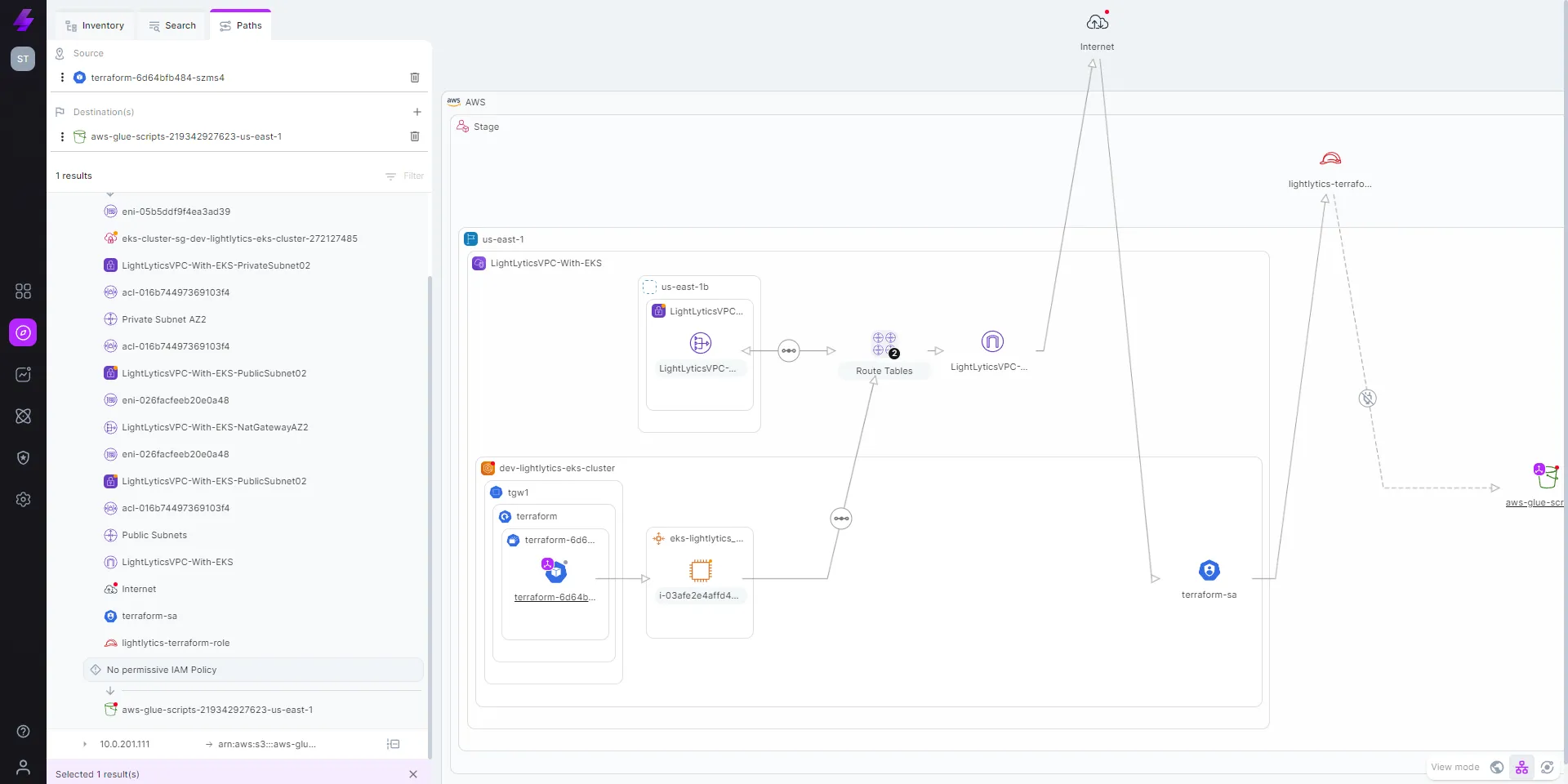Click the blocked connection icon on dashed edge

point(1368,399)
